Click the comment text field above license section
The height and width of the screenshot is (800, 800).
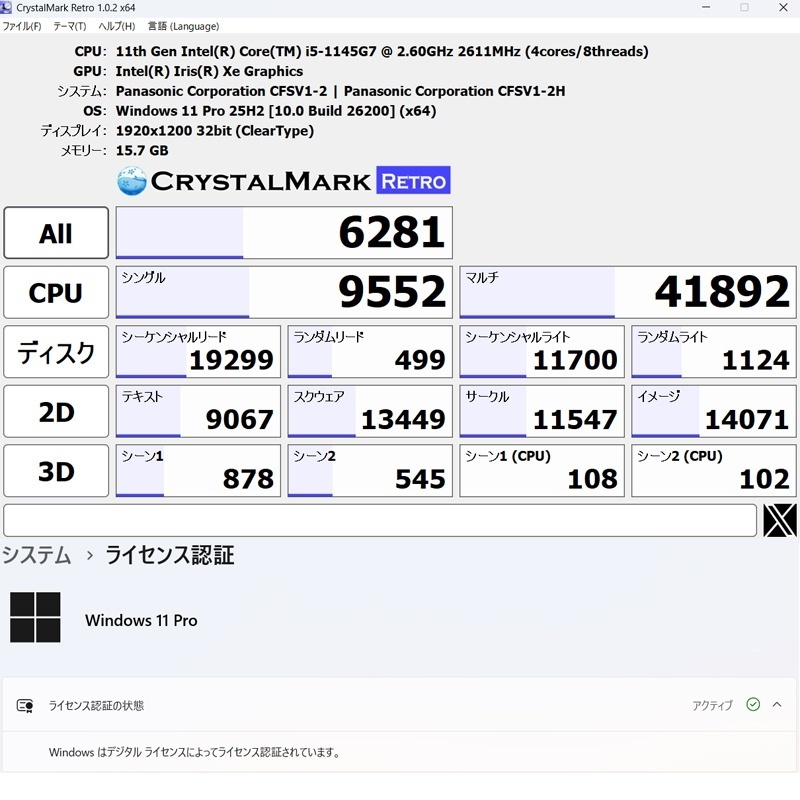click(x=380, y=520)
